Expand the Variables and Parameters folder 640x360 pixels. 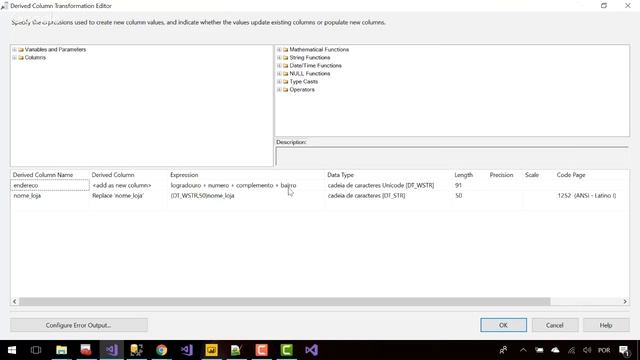14,50
